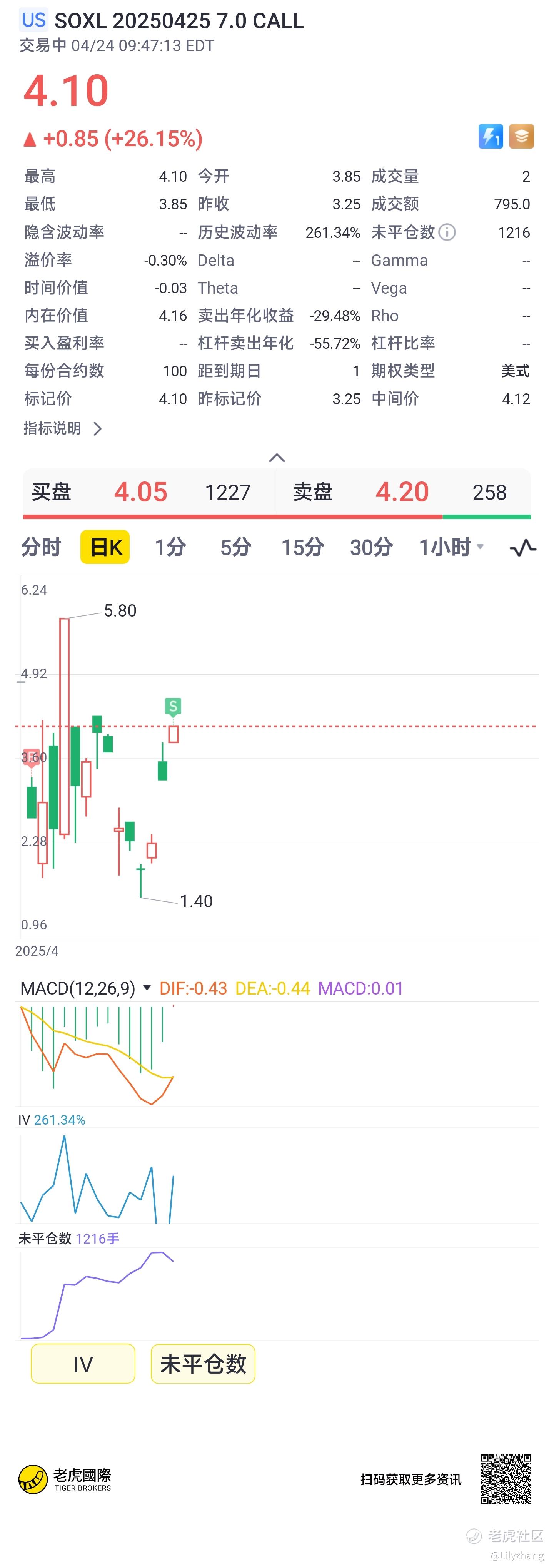This screenshot has width=554, height=1568.
Task: Switch to 分时 chart tab
Action: [x=41, y=547]
